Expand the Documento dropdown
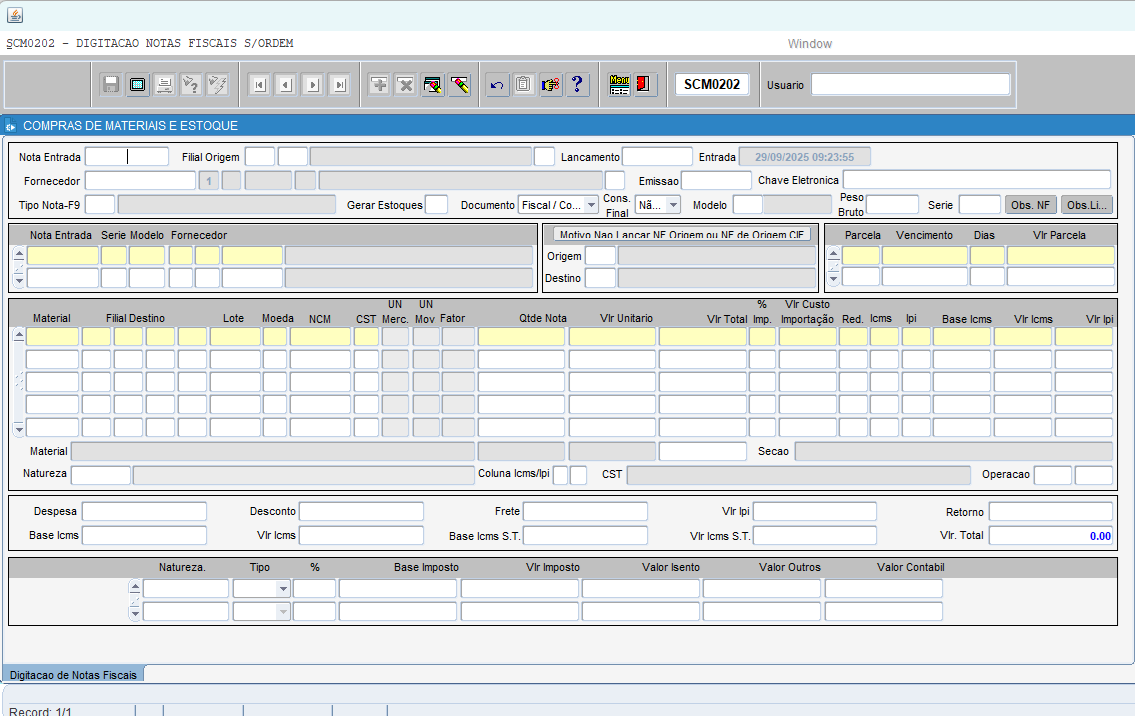 (x=591, y=205)
